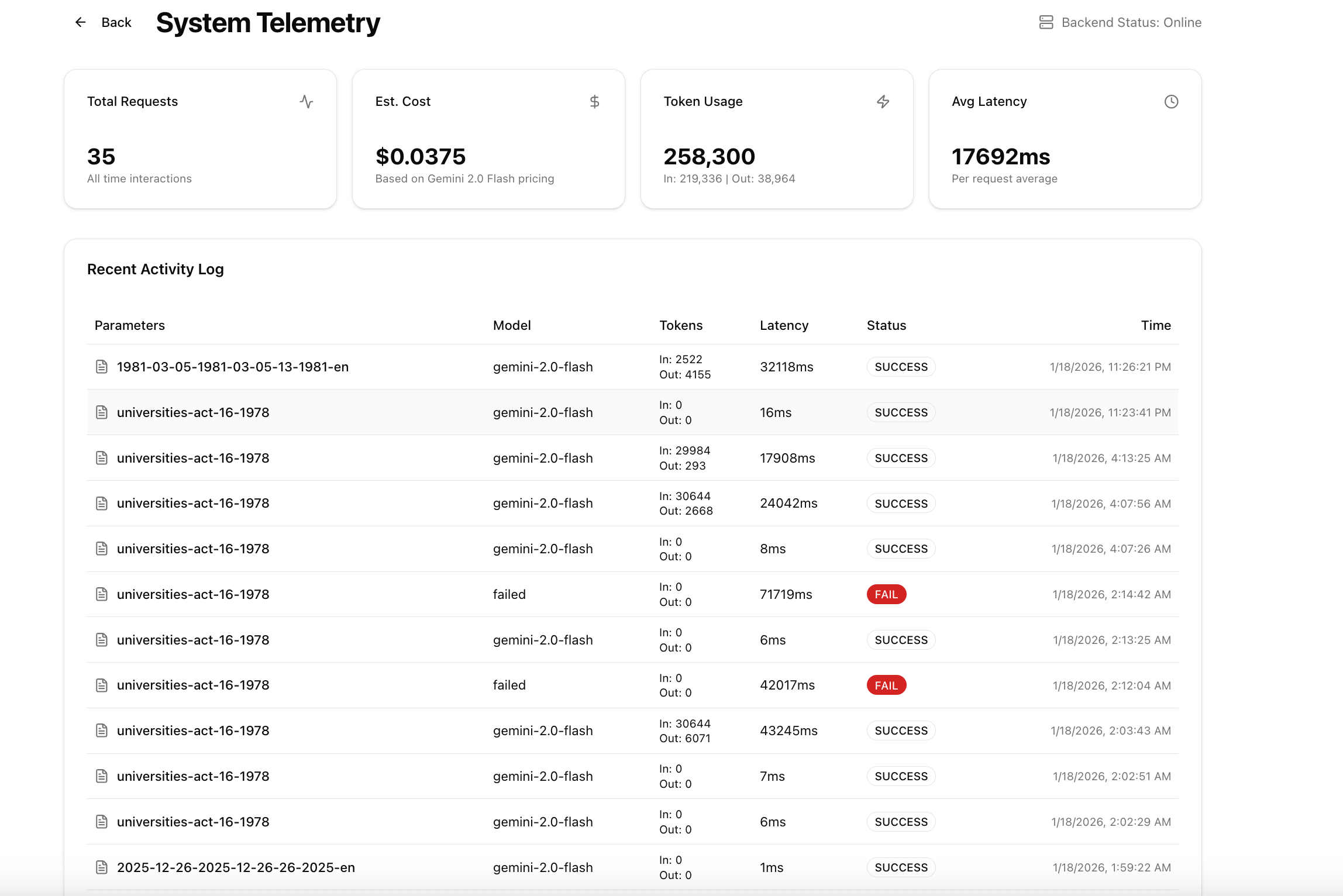The height and width of the screenshot is (896, 1343).
Task: Click the FAIL badge on the 71719ms row
Action: point(886,594)
